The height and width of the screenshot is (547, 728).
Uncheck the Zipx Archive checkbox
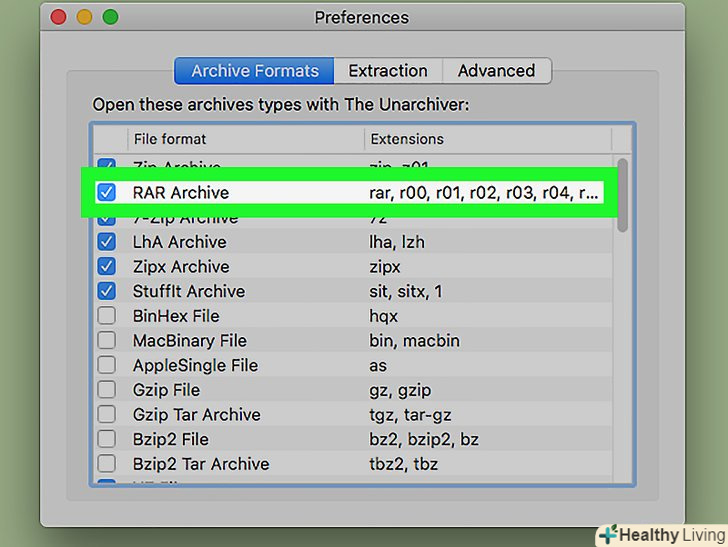pyautogui.click(x=106, y=267)
